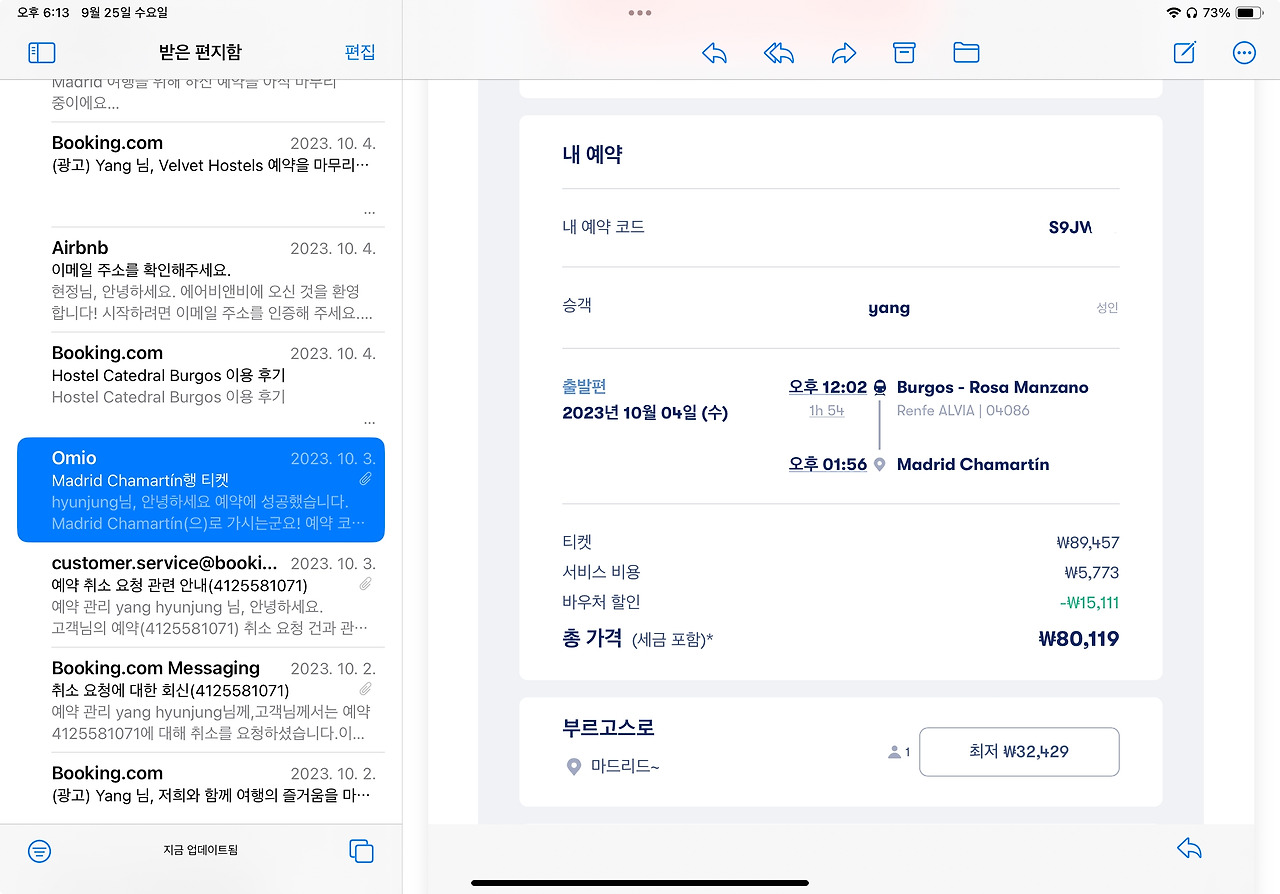Viewport: 1280px width, 894px height.
Task: Tap the 오후 12:02 departure time link
Action: click(x=828, y=387)
